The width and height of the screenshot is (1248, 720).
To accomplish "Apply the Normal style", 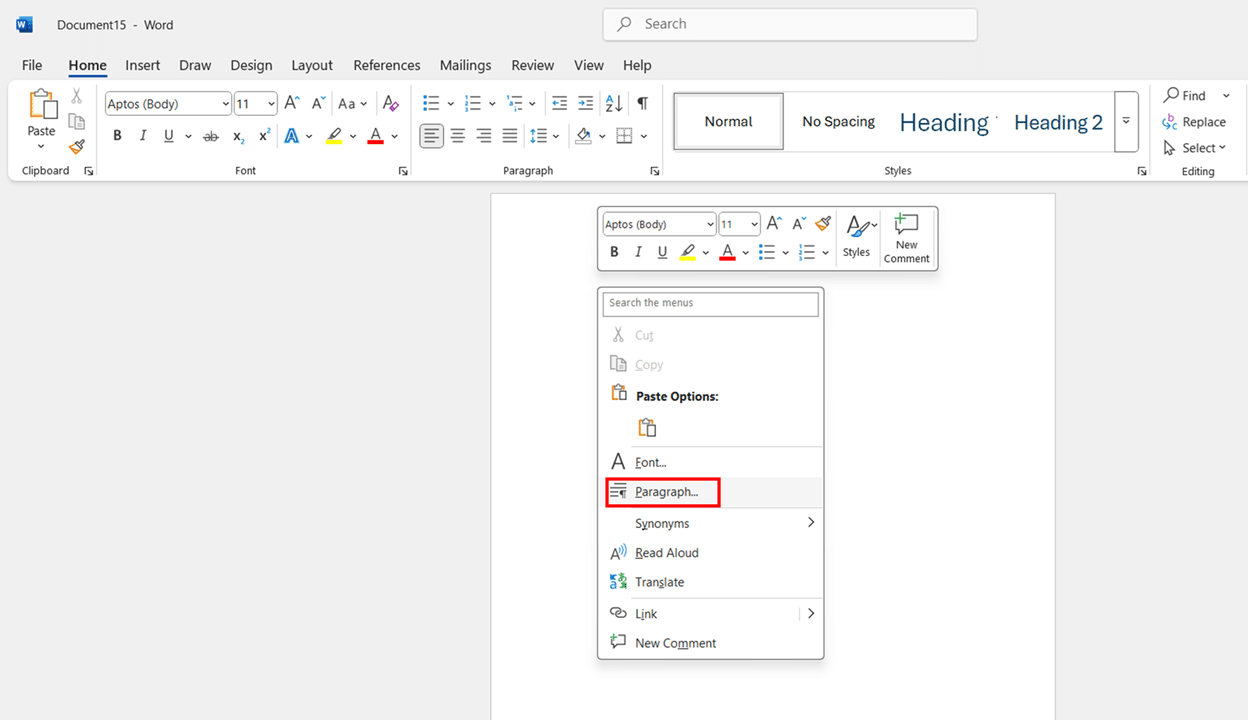I will point(728,122).
